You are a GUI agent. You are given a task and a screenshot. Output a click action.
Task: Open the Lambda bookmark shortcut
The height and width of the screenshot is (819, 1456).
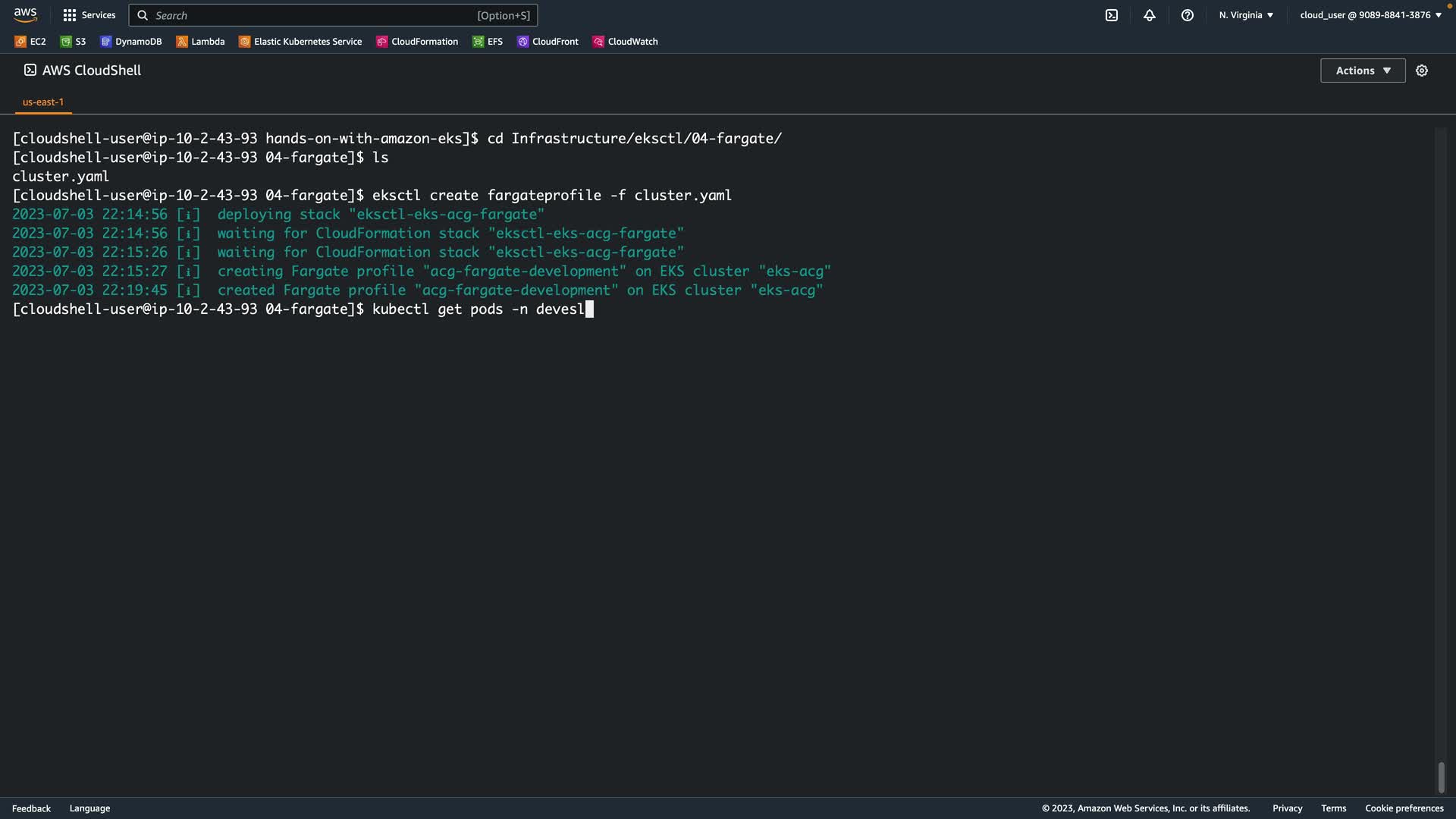click(200, 42)
